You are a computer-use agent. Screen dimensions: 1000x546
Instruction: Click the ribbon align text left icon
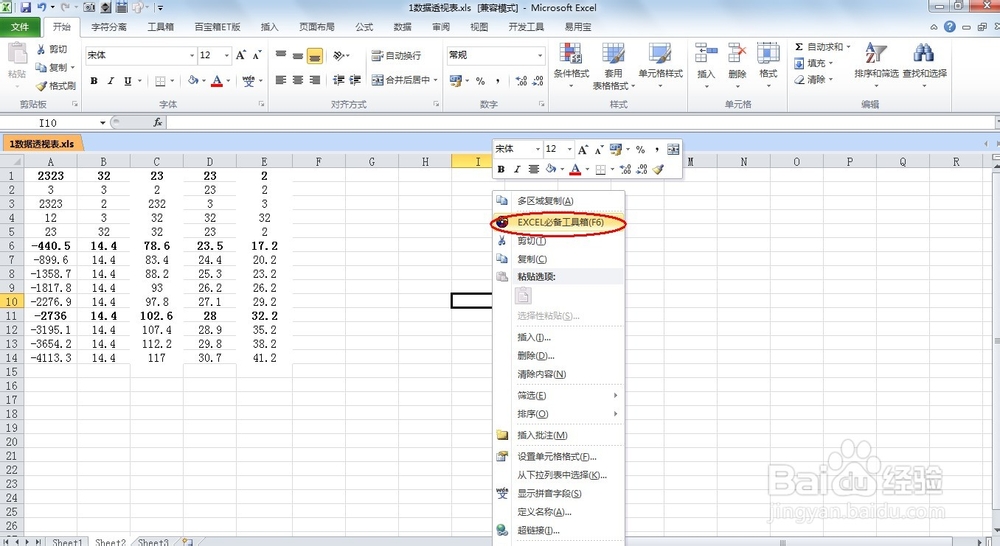click(x=281, y=80)
